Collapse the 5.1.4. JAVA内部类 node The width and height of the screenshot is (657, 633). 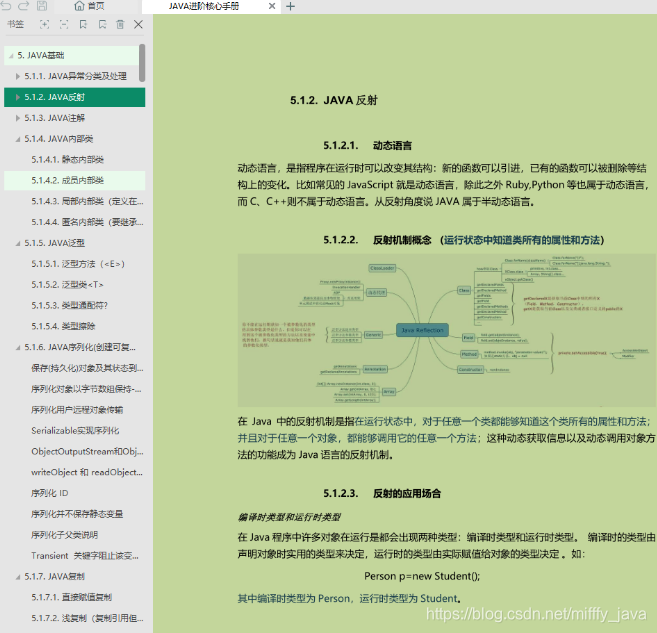18,139
